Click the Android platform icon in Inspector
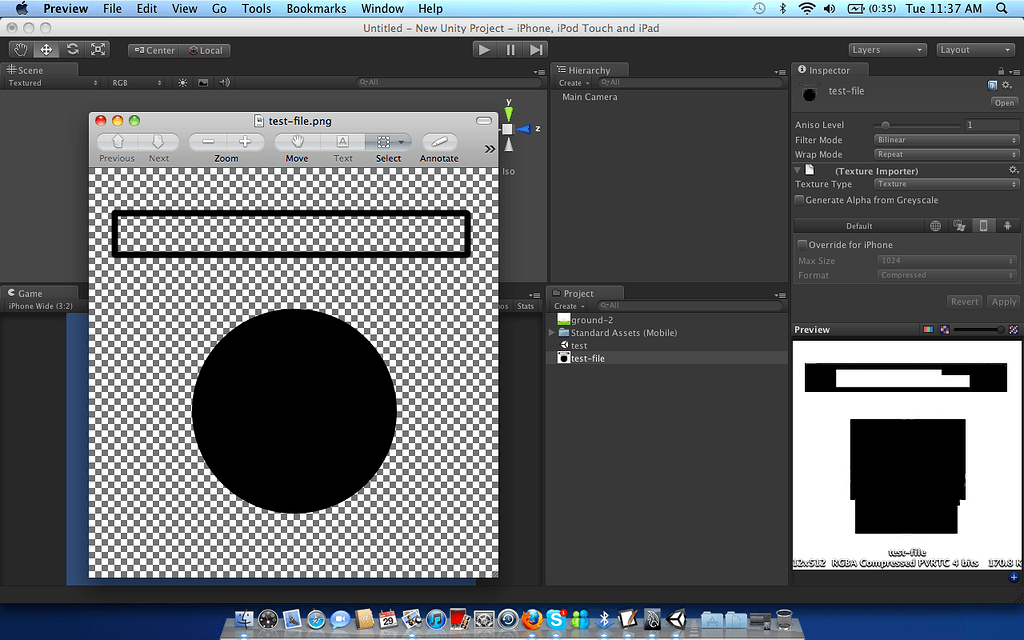 point(1008,226)
